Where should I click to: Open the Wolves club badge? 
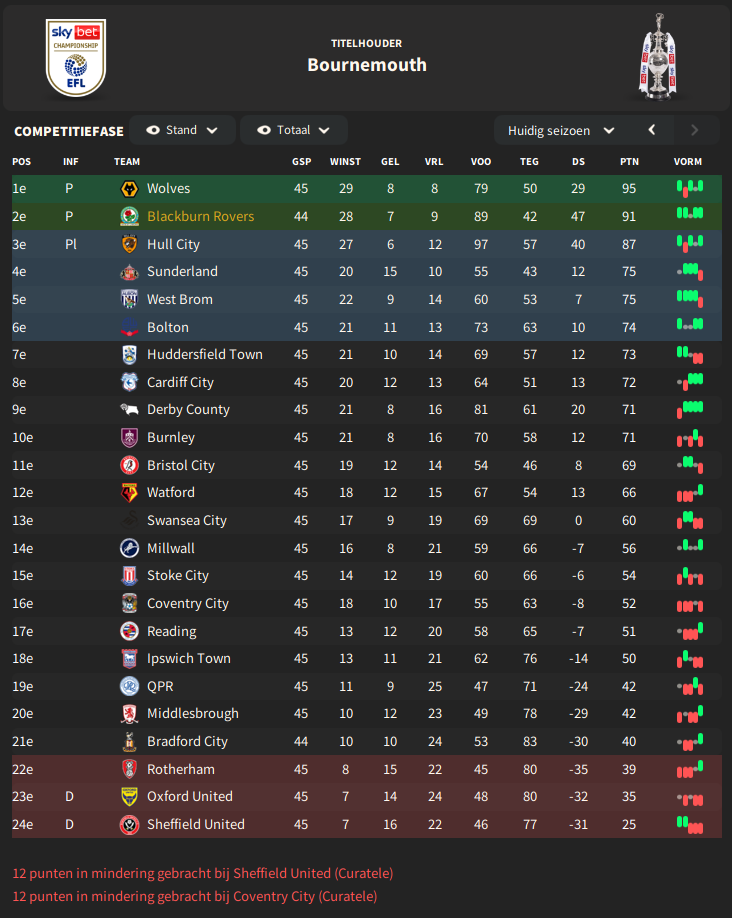[129, 189]
